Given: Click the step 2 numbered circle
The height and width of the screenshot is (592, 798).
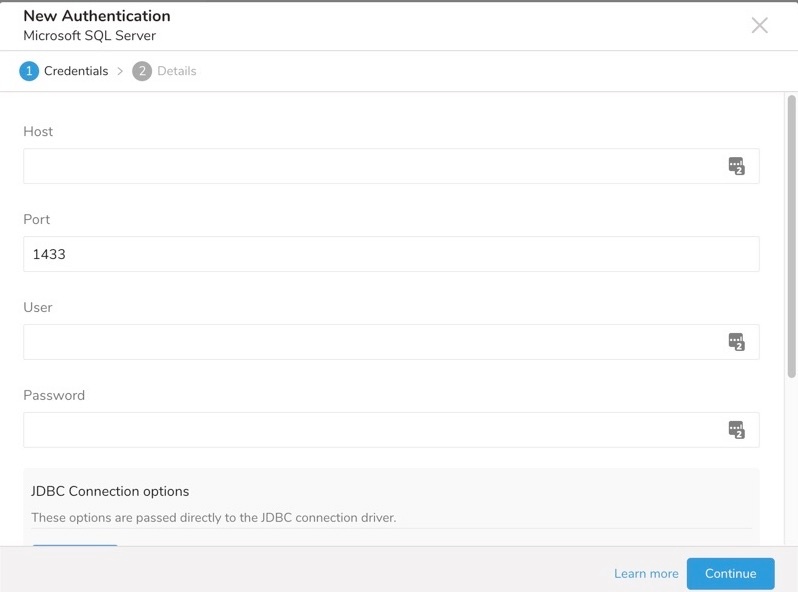Looking at the screenshot, I should 142,71.
